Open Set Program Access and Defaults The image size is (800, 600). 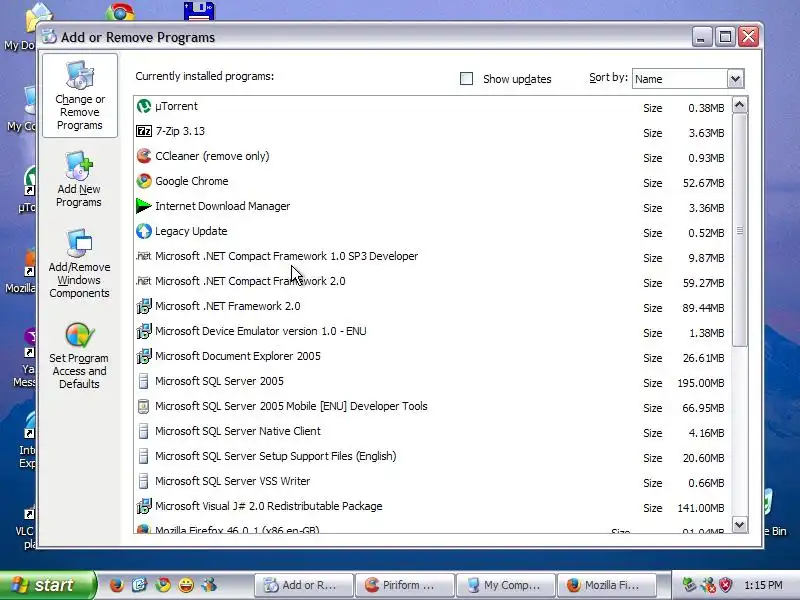(79, 356)
